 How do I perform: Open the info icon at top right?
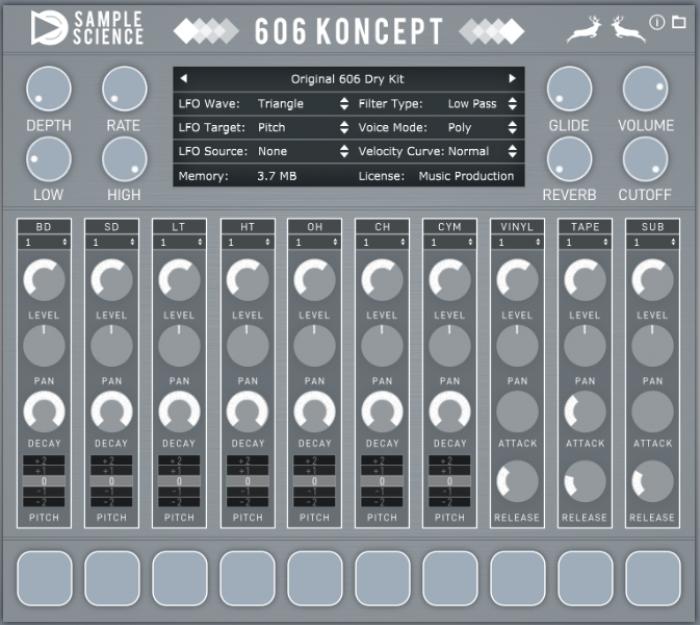point(657,22)
